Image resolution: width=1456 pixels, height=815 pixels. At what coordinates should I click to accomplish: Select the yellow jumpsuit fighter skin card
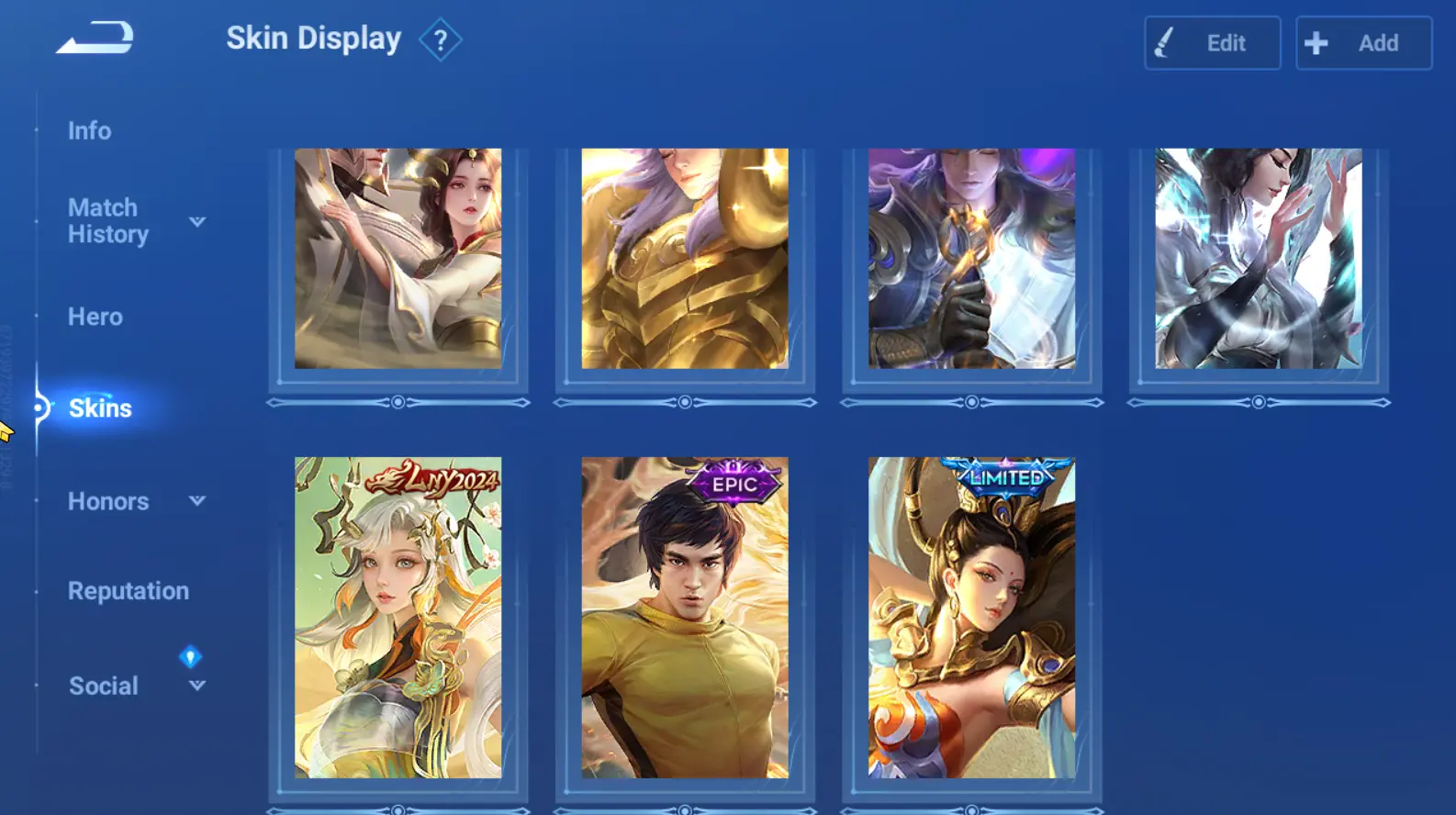point(685,618)
